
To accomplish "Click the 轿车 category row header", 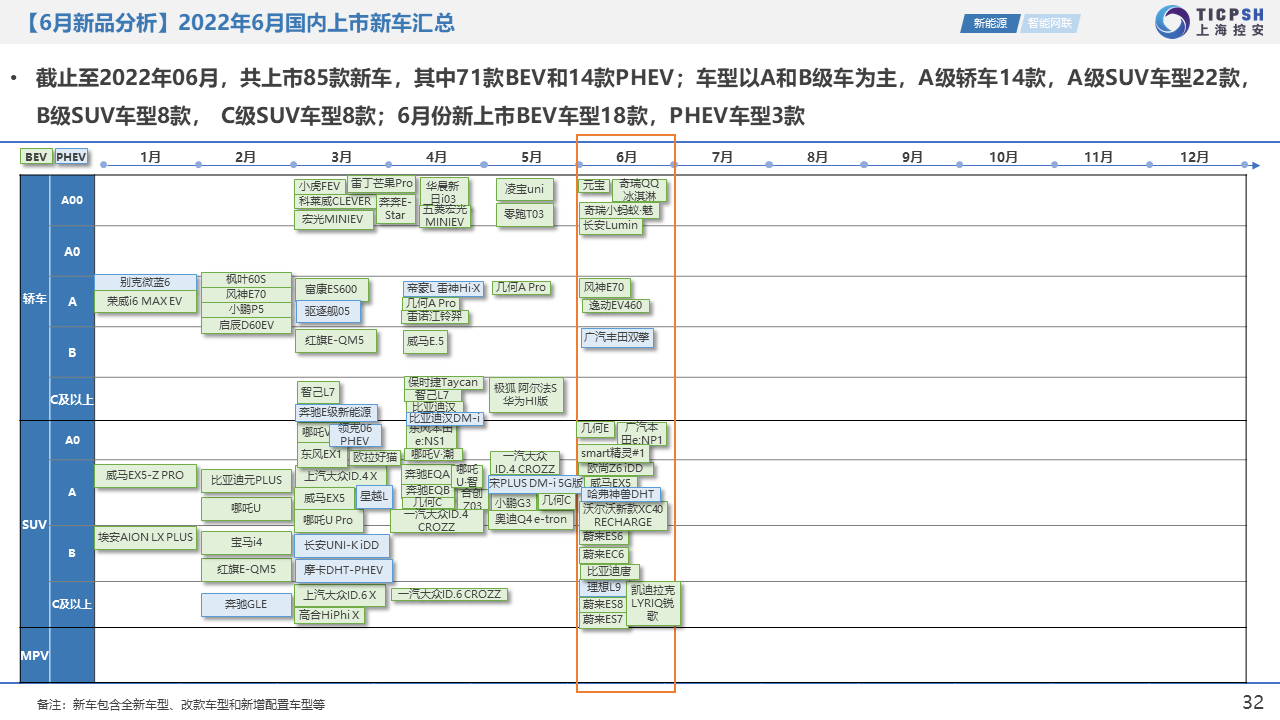I will click(x=34, y=299).
